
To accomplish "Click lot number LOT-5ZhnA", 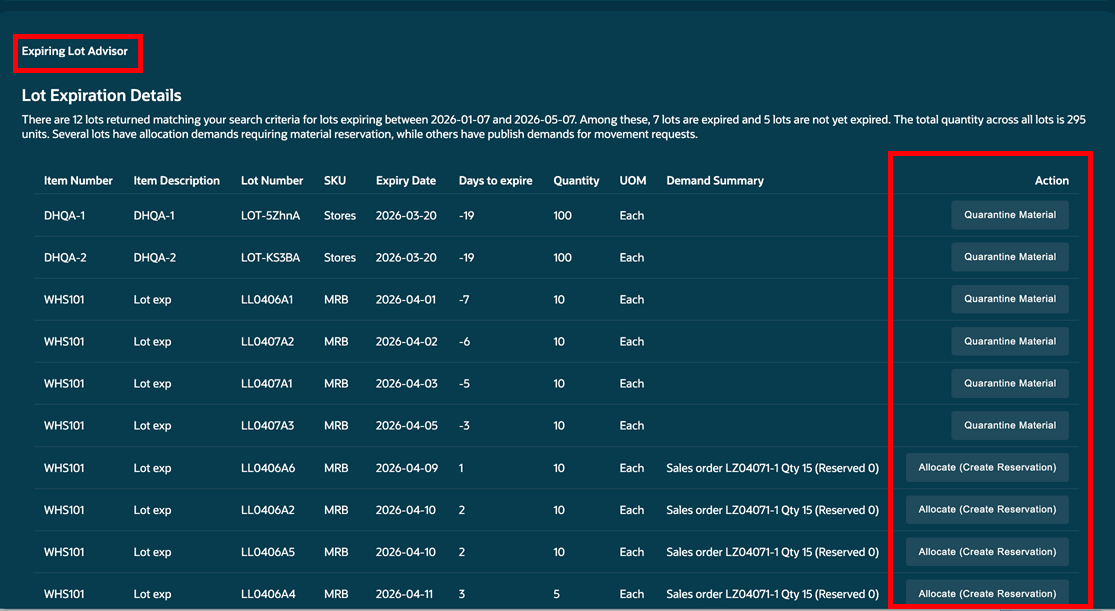I will [x=270, y=216].
